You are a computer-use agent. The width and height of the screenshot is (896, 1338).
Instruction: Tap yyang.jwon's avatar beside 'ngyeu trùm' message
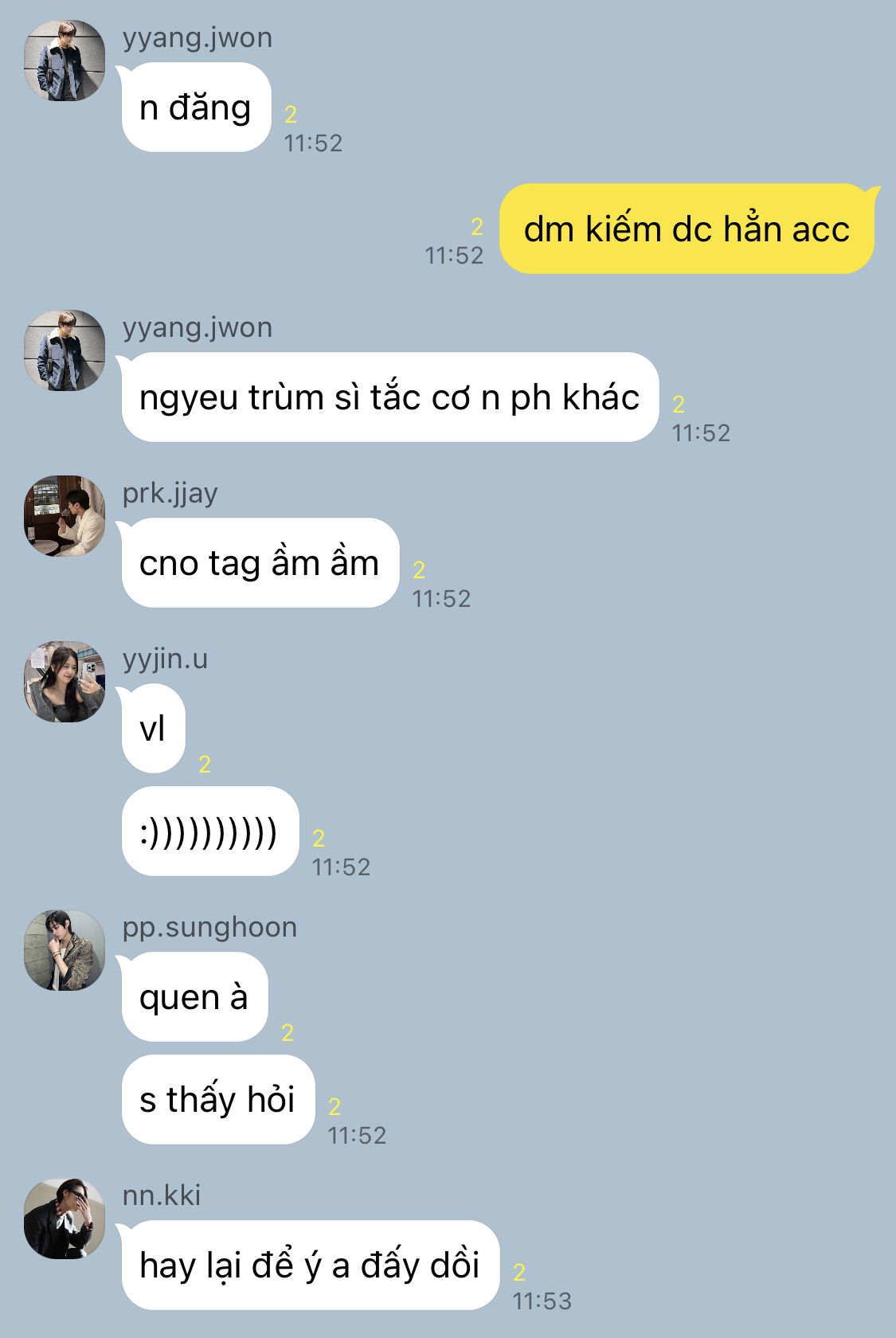(x=65, y=350)
